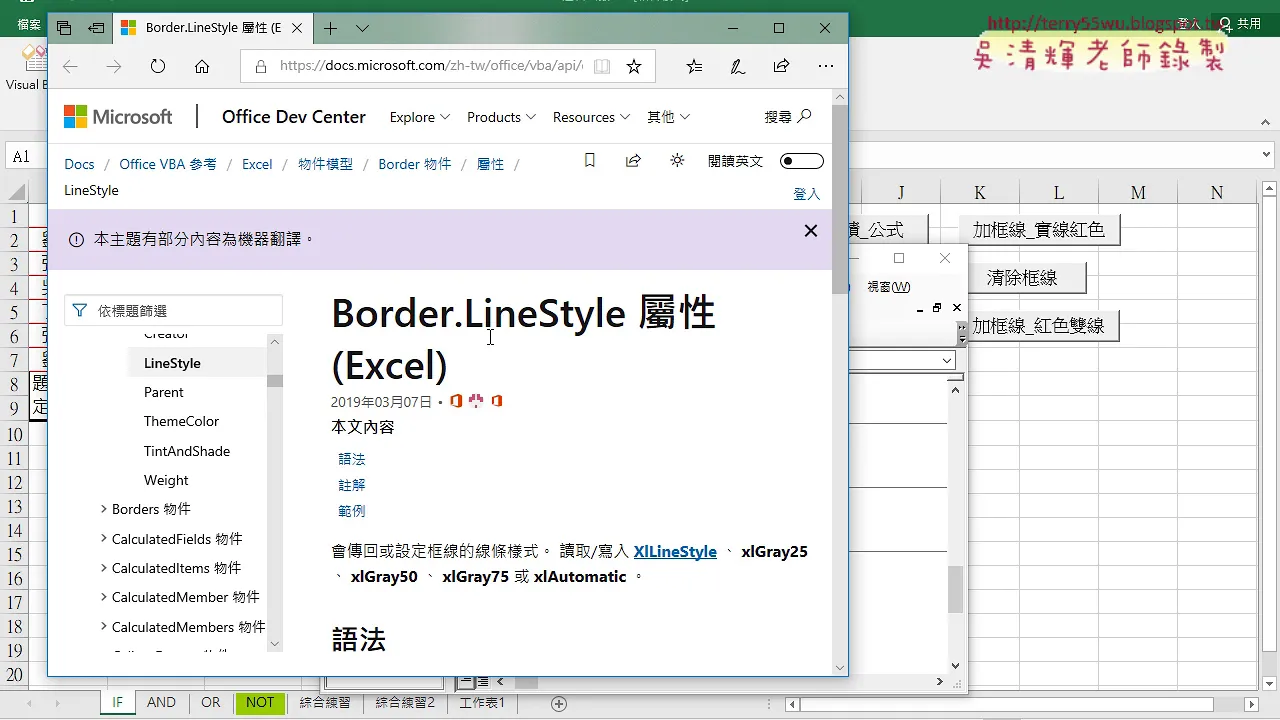
Task: Expand the CalculatedFields 物件 tree node
Action: (x=104, y=539)
